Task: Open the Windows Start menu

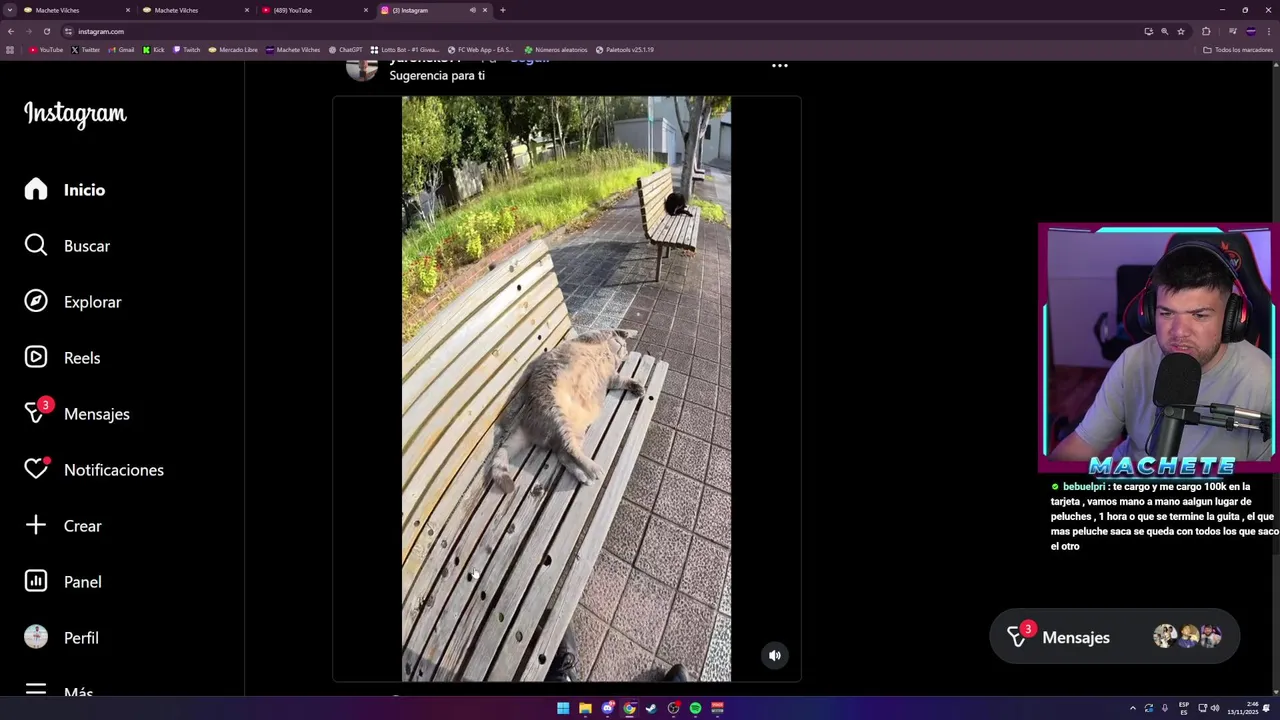Action: [563, 708]
